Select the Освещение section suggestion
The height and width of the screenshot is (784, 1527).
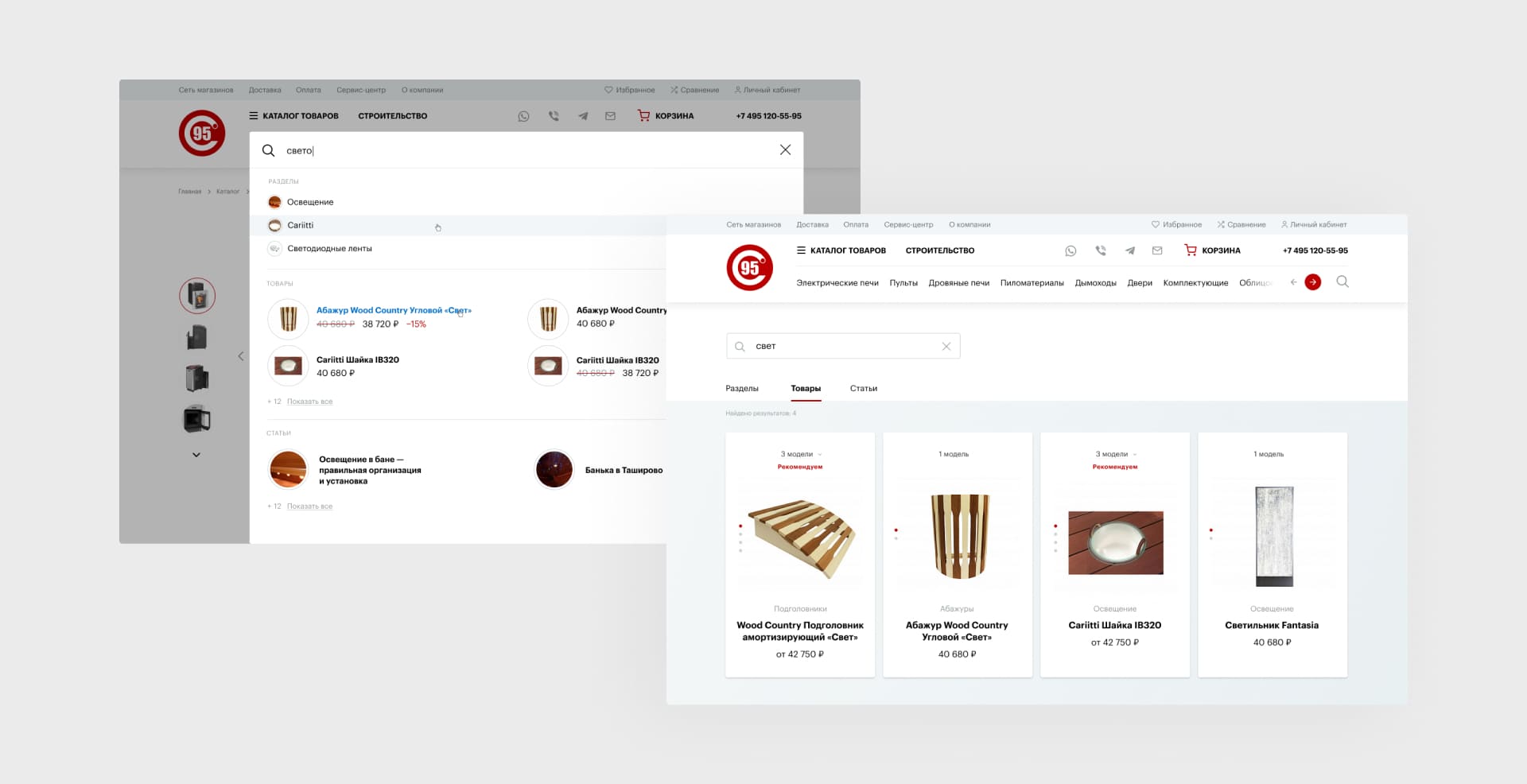pos(310,202)
